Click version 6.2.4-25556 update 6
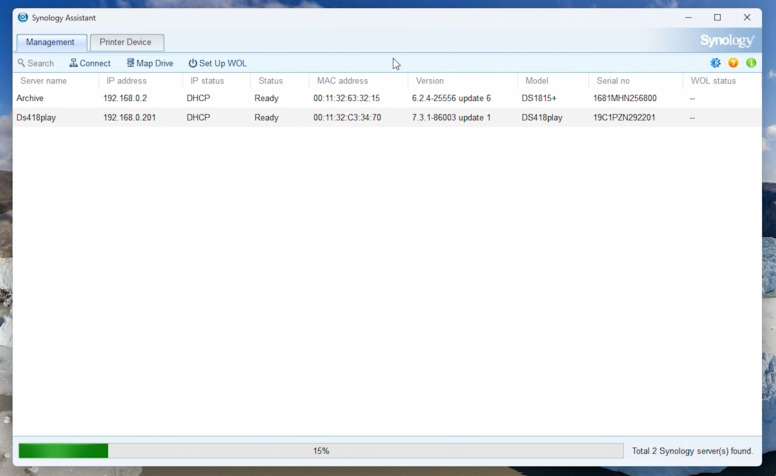This screenshot has width=776, height=476. [451, 98]
